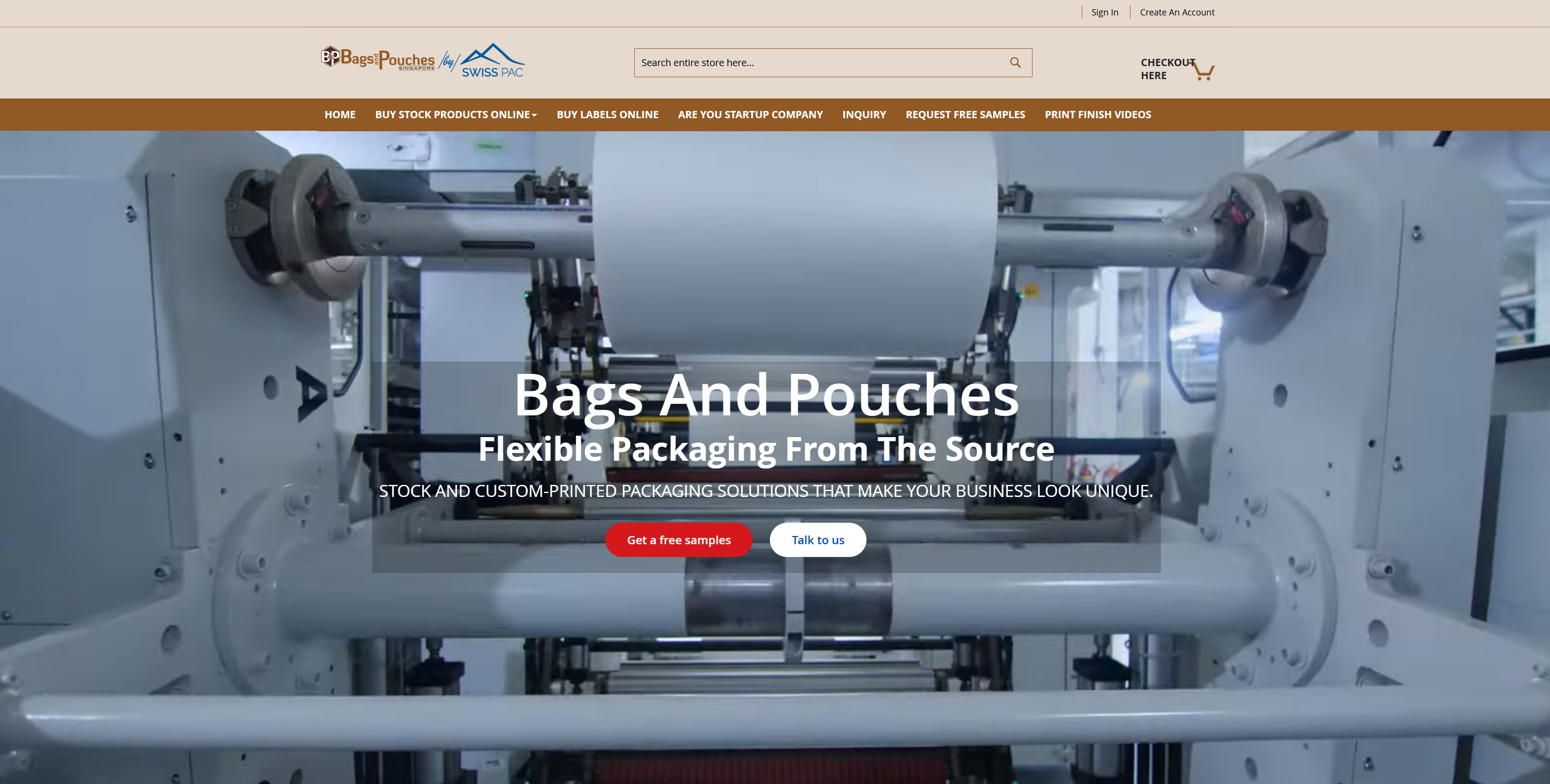Viewport: 1550px width, 784px height.
Task: Click the Checkout Here link
Action: pos(1166,69)
